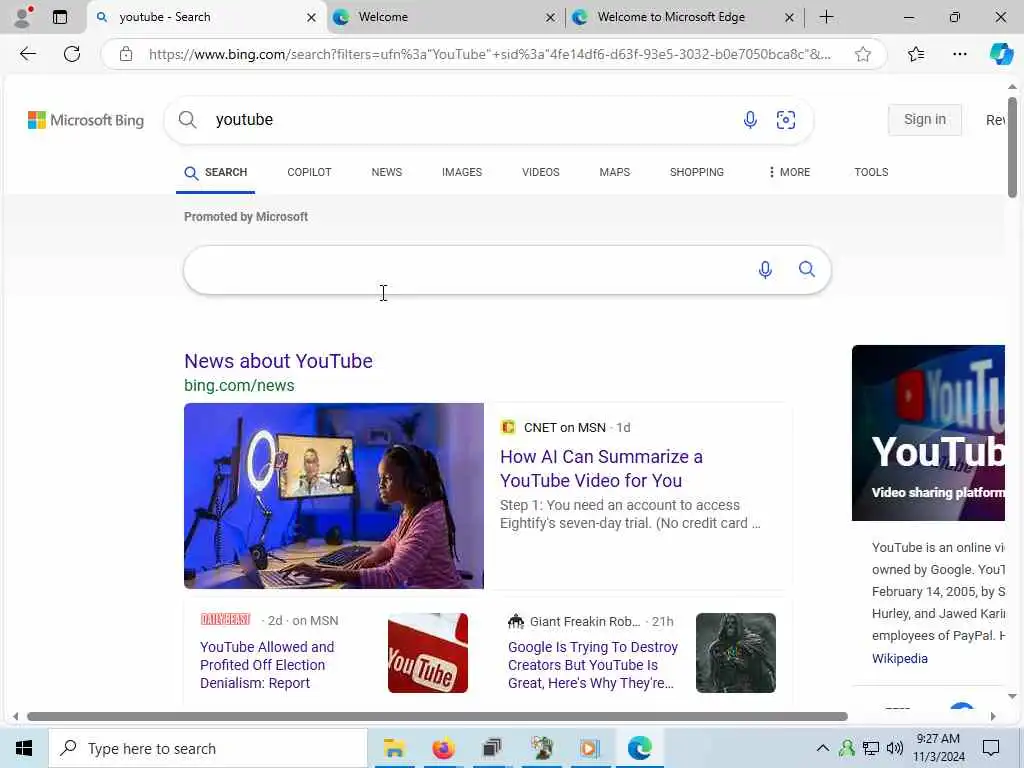The image size is (1024, 768).
Task: Open a new tab with plus icon
Action: (826, 17)
